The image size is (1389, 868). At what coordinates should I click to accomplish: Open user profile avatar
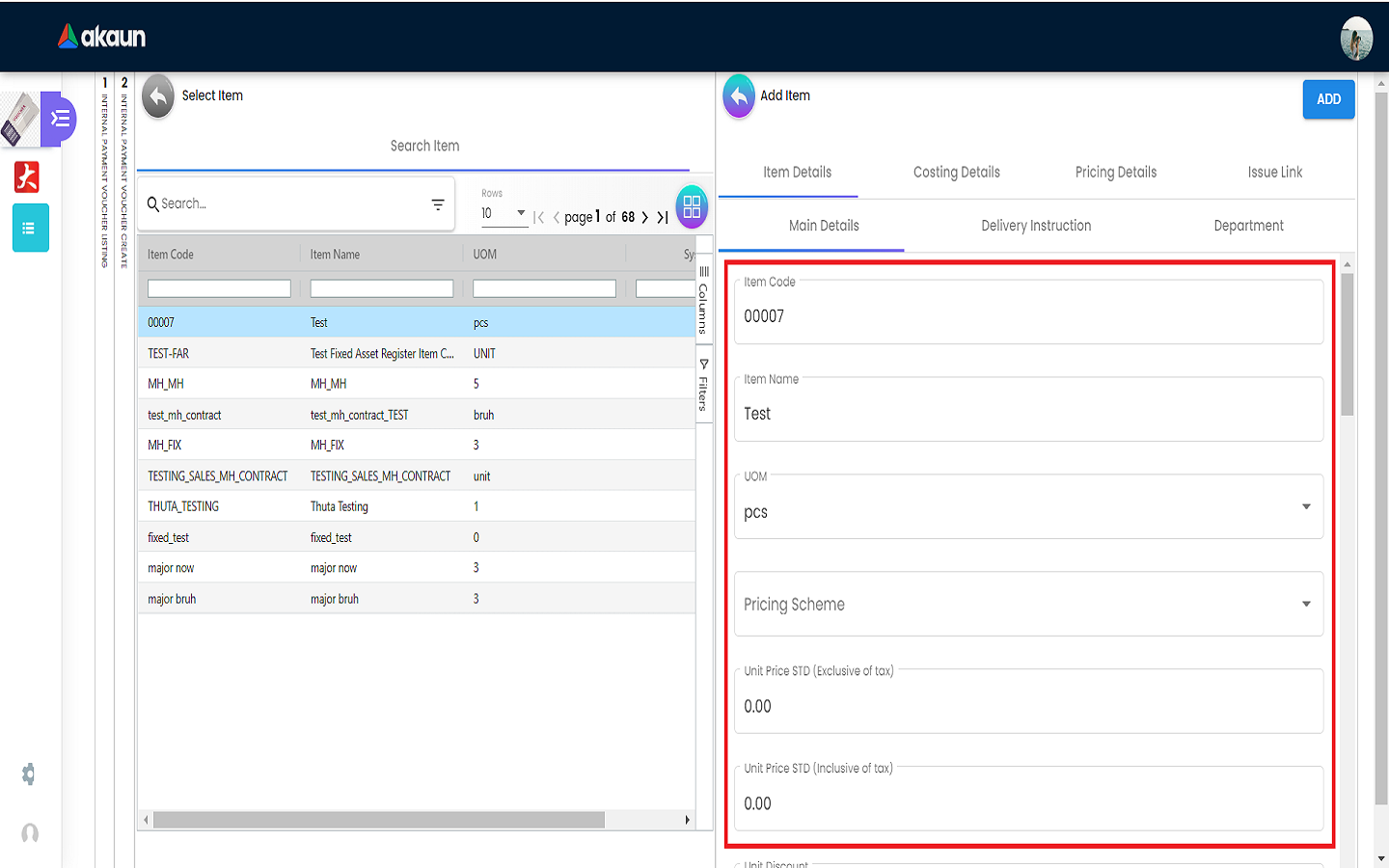[1356, 39]
